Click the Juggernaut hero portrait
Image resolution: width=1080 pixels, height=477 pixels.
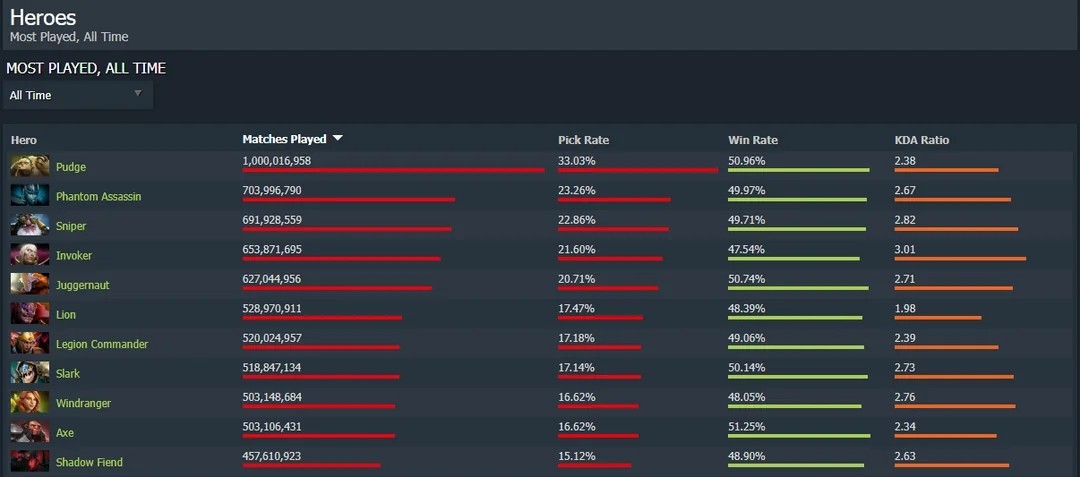click(30, 285)
